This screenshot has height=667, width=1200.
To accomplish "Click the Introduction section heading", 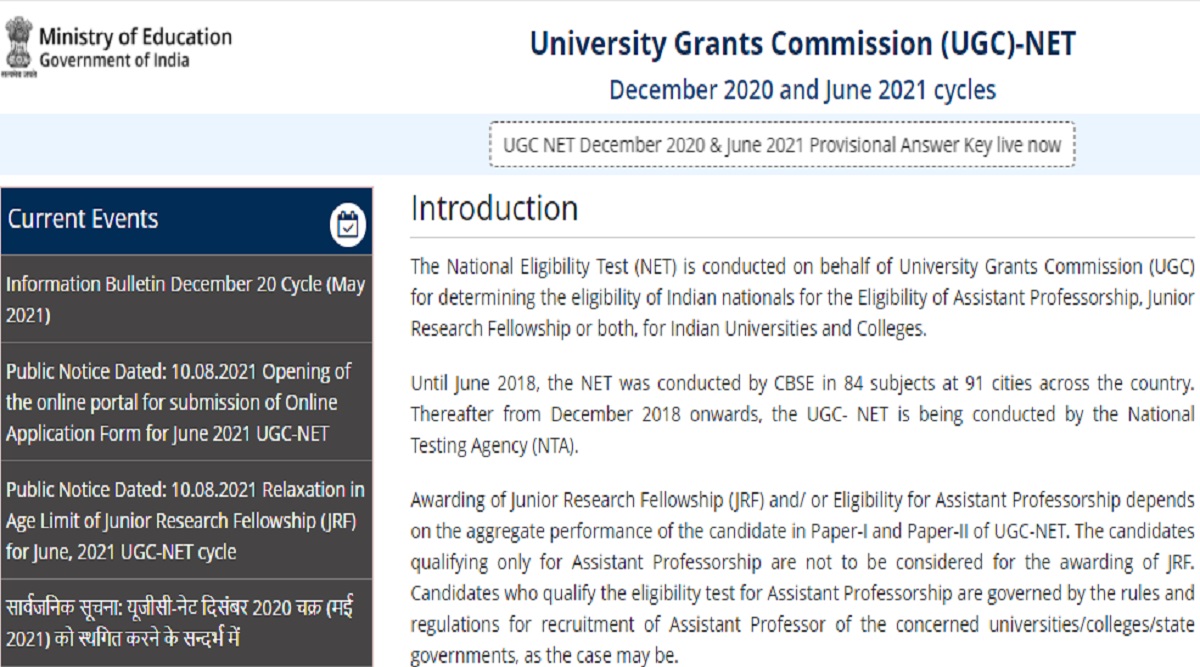I will [494, 208].
